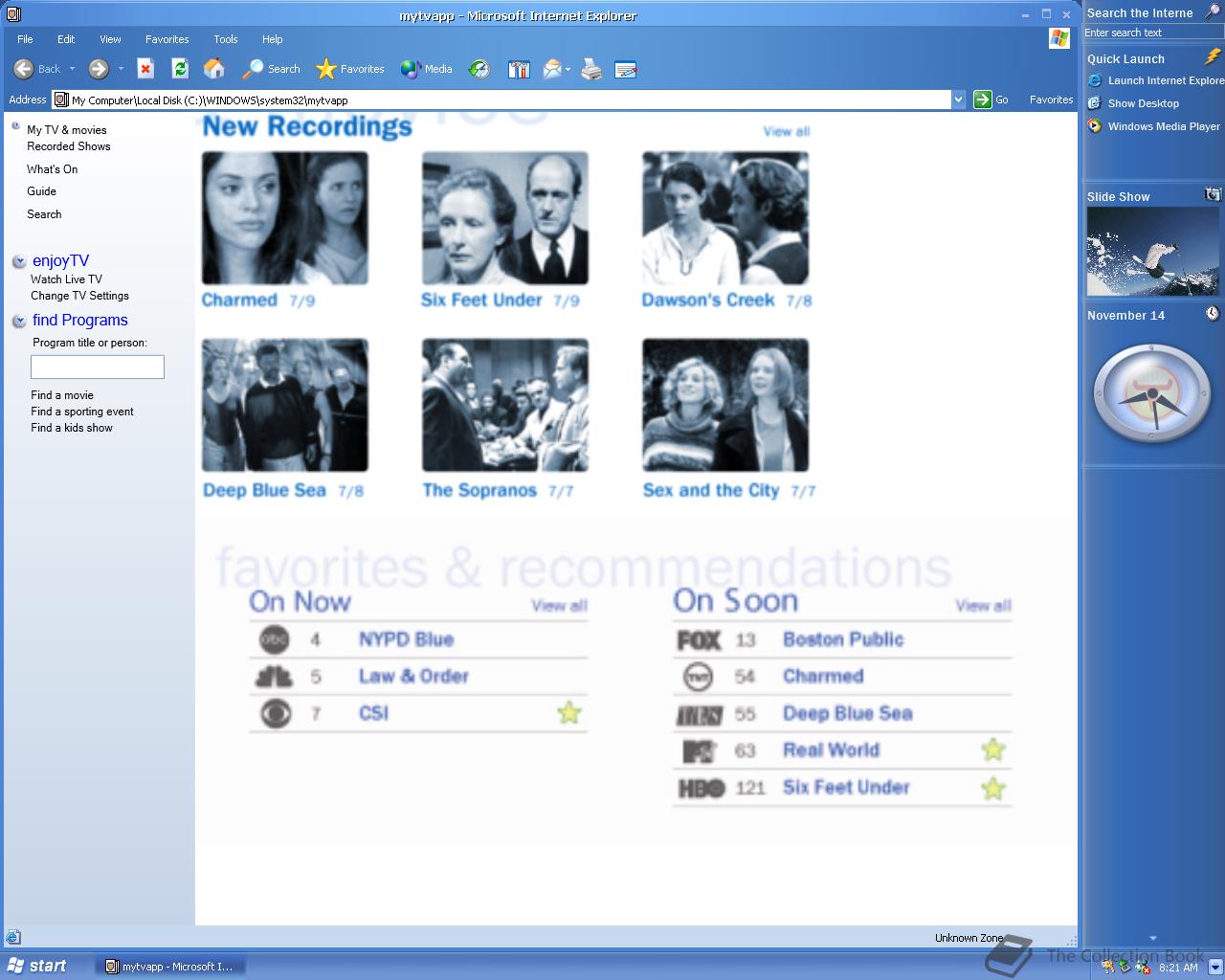Click the Mail envelope icon
Viewport: 1225px width, 980px height.
552,69
